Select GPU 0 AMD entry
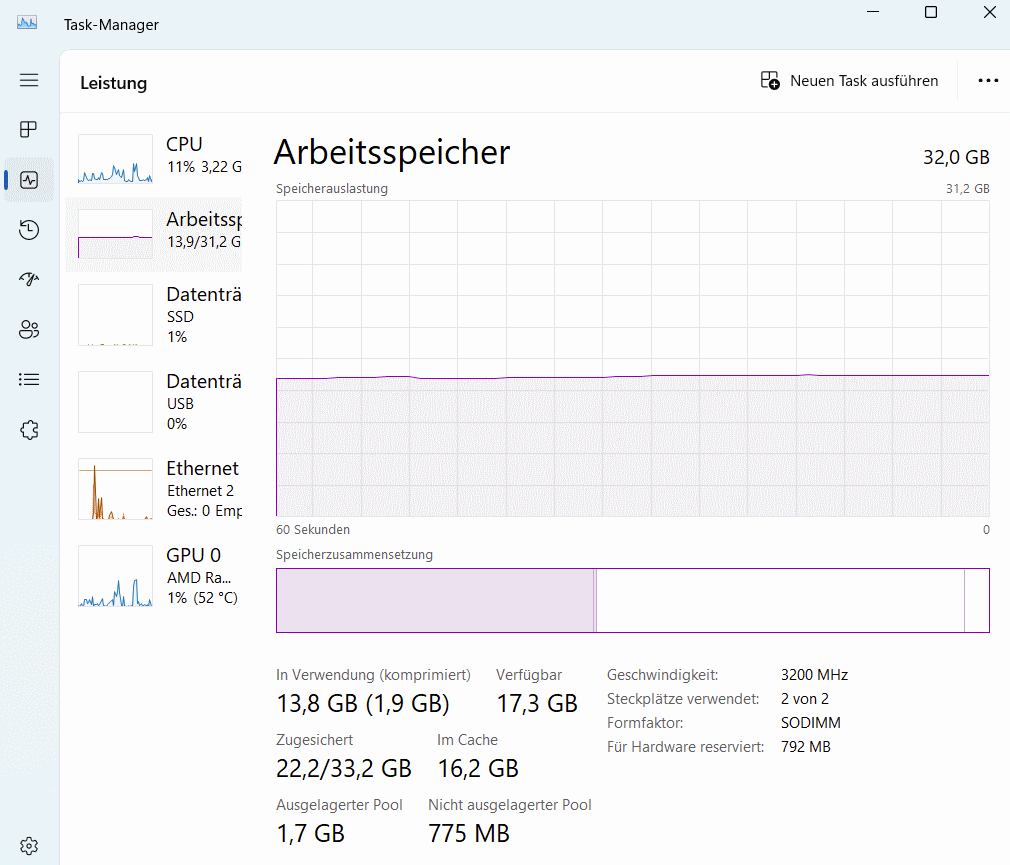The height and width of the screenshot is (865, 1010). 154,576
